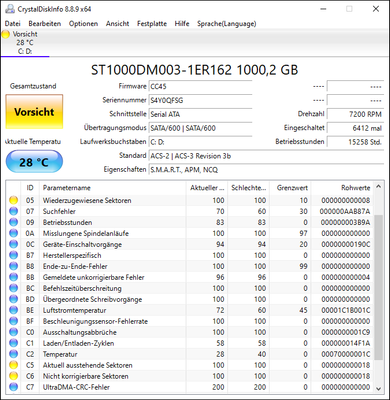390x400 pixels.
Task: Click the blue status icon for Laden/Entladen-Zyklen
Action: (13, 343)
